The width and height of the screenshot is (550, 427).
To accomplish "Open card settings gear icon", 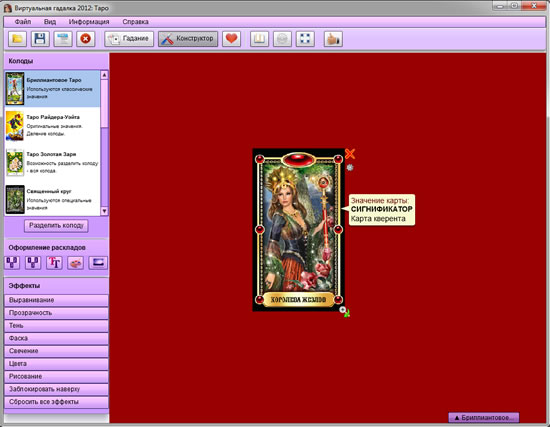I will (x=350, y=167).
